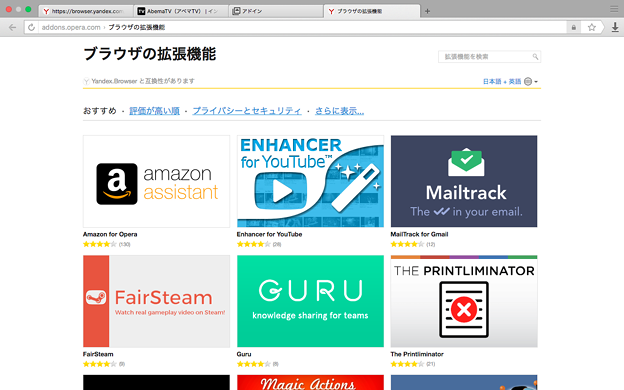This screenshot has height=390, width=624.
Task: Reload the page with refresh icon
Action: (31, 27)
